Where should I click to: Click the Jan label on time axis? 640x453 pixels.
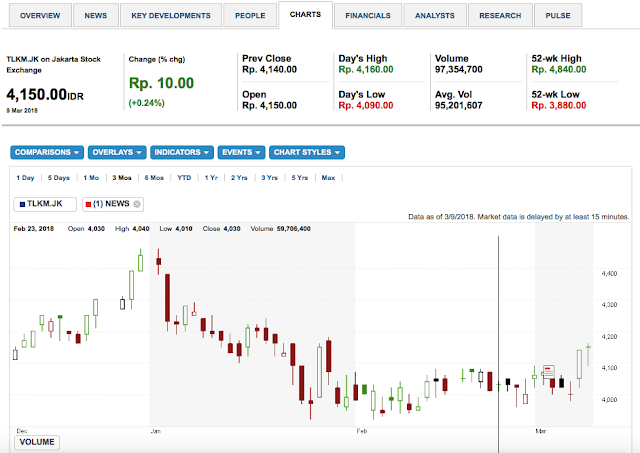click(156, 431)
